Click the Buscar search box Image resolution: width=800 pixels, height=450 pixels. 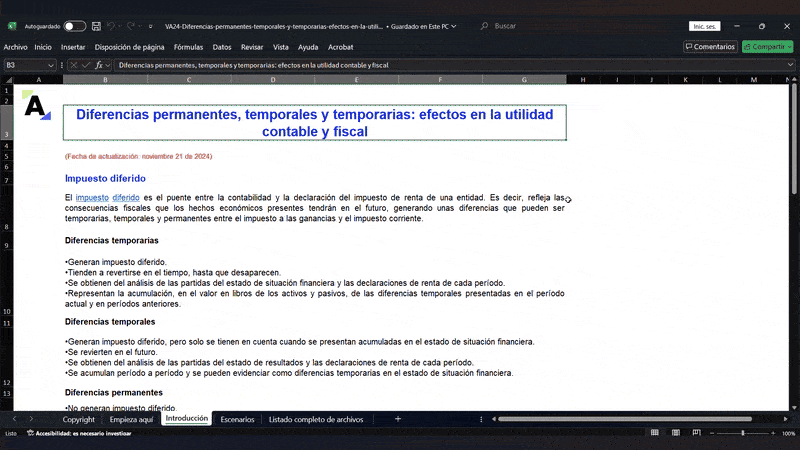(x=560, y=26)
